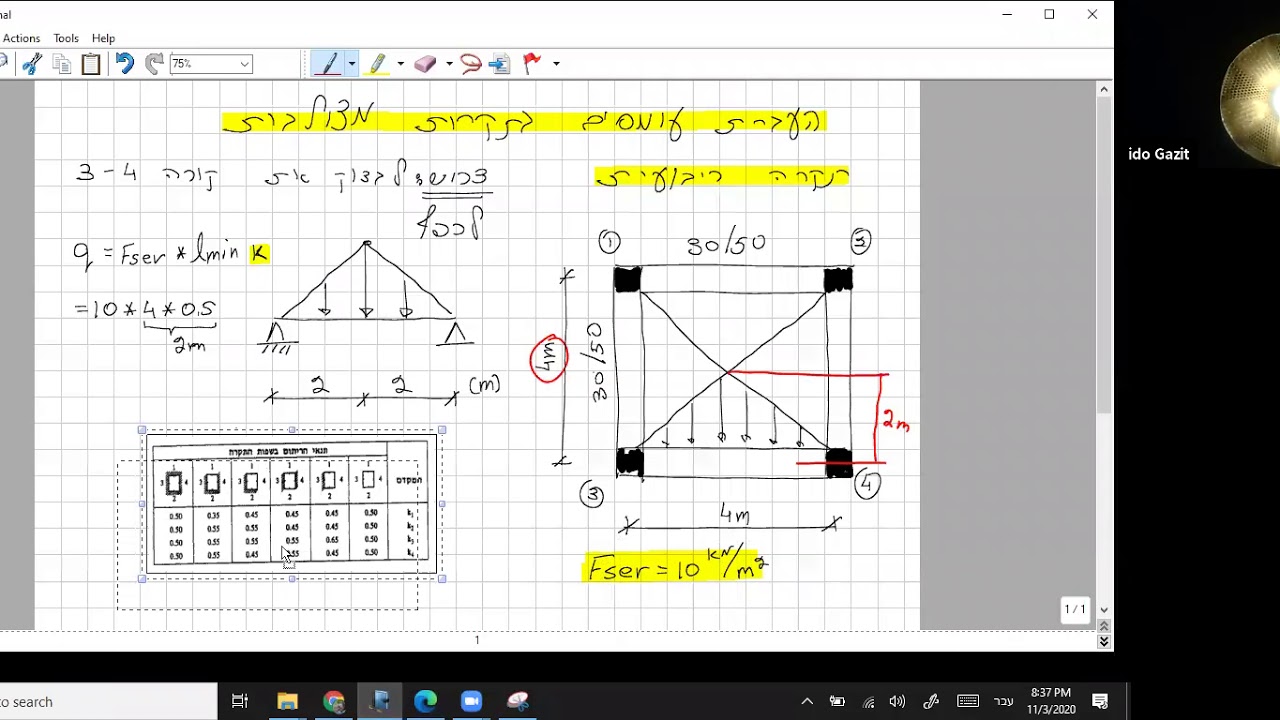Click the 1 / 1 page indicator
Screen dimensions: 1280x720
pyautogui.click(x=1075, y=609)
